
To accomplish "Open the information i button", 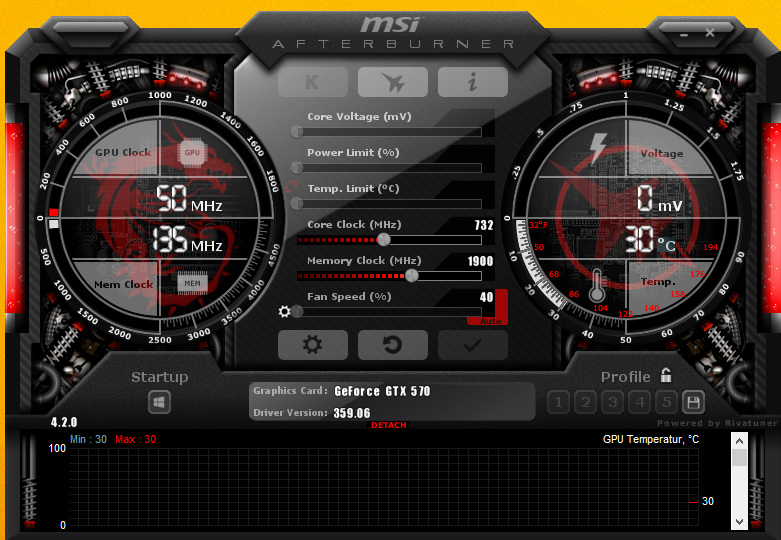I will click(x=473, y=82).
